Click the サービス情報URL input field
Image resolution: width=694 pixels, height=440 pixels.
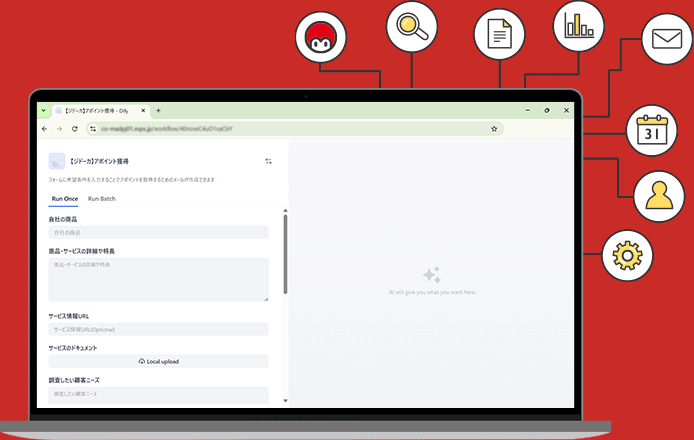pos(158,329)
